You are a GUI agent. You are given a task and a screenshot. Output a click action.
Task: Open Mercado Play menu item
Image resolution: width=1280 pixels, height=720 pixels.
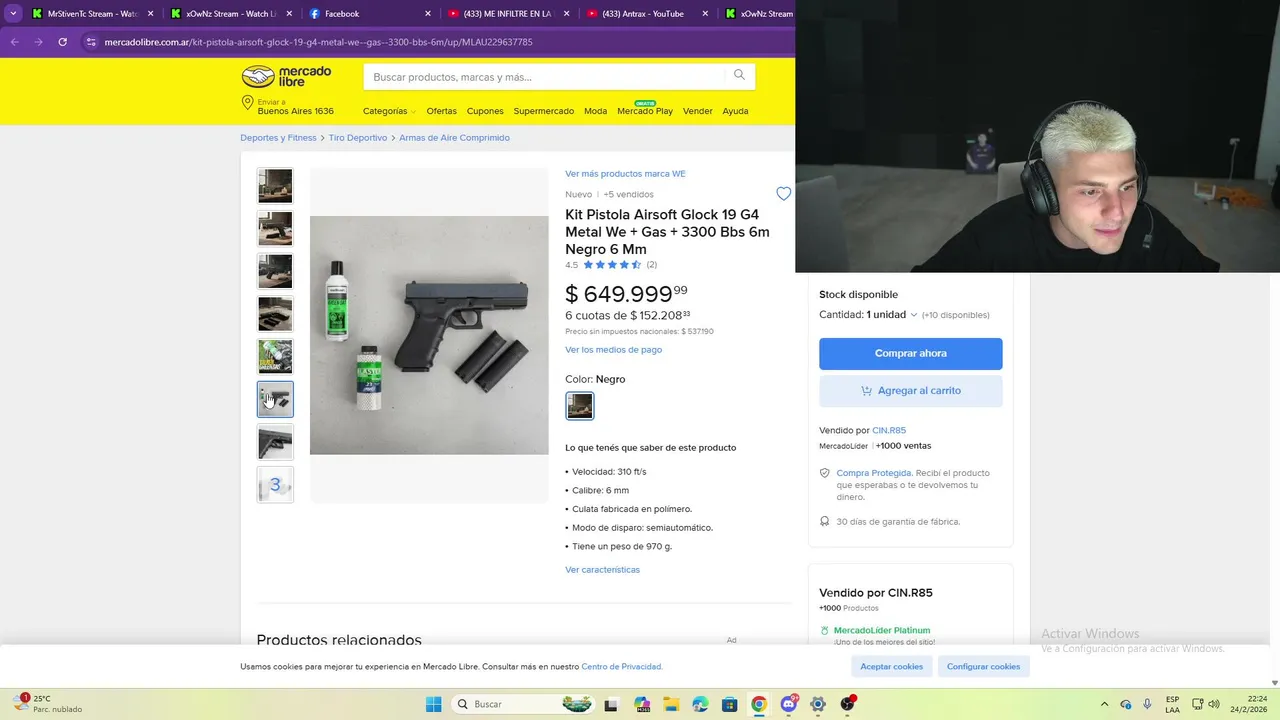pos(645,110)
